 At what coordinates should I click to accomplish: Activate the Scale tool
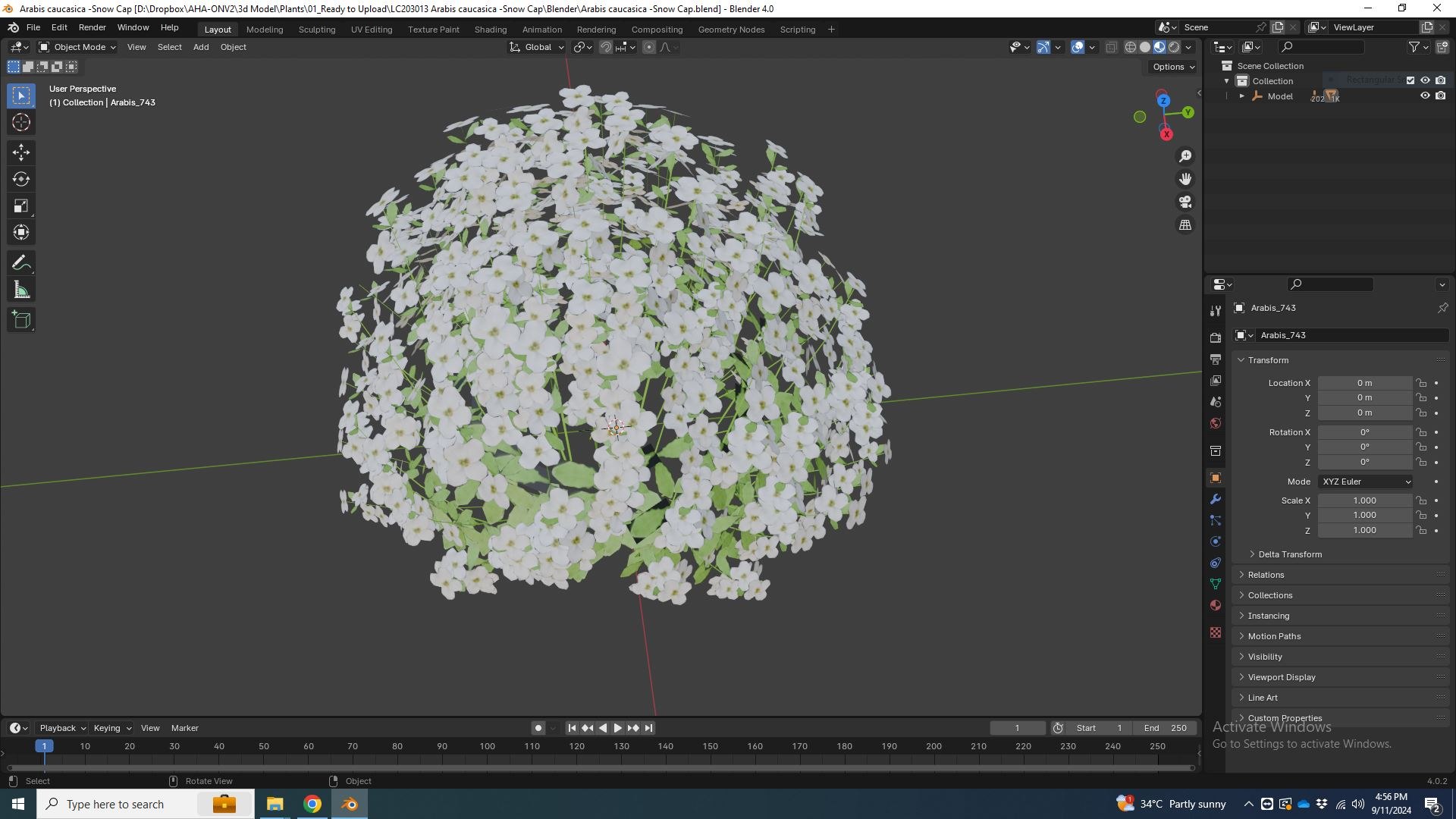coord(21,206)
